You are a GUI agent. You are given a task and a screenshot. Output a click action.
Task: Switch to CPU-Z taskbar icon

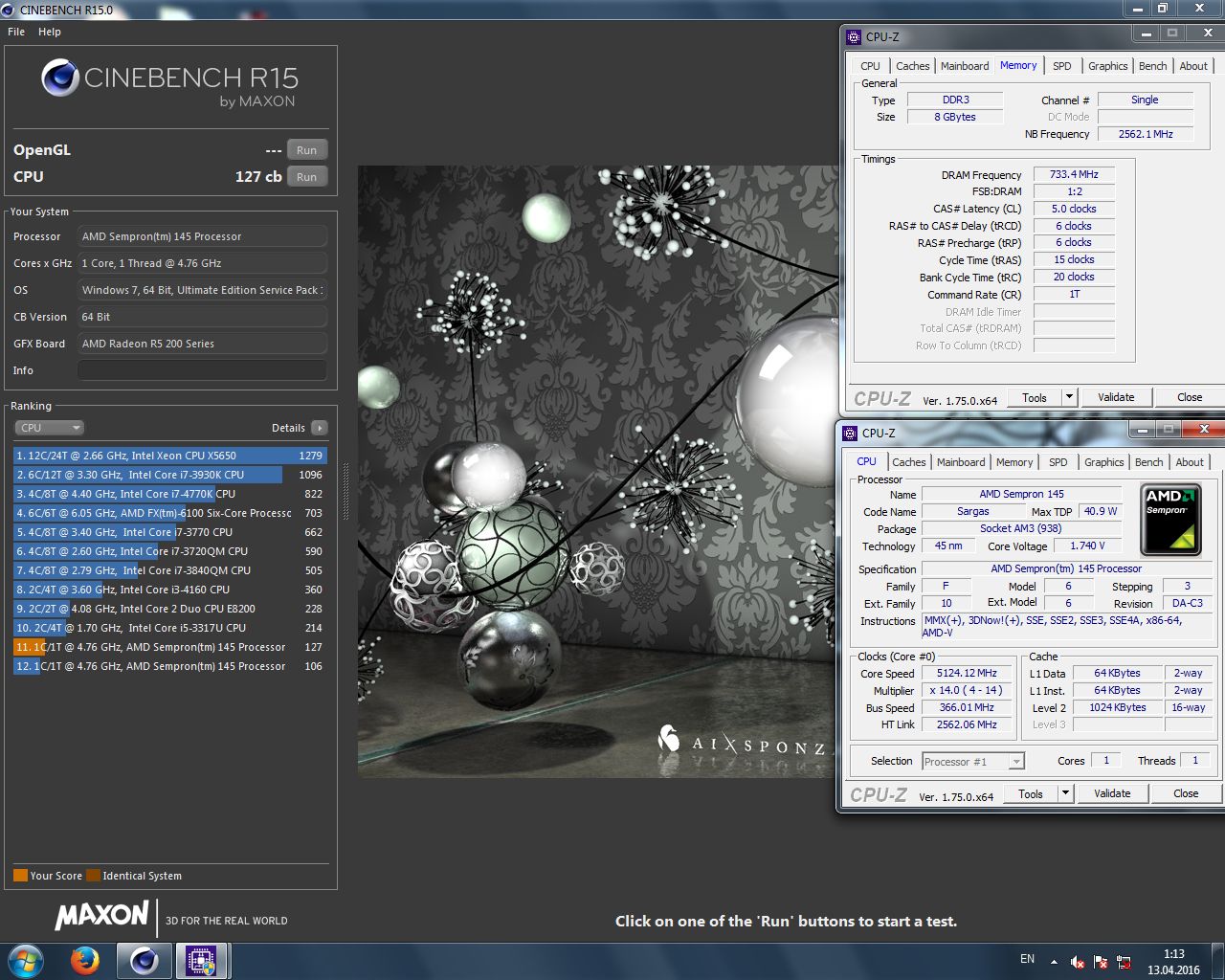pyautogui.click(x=201, y=960)
